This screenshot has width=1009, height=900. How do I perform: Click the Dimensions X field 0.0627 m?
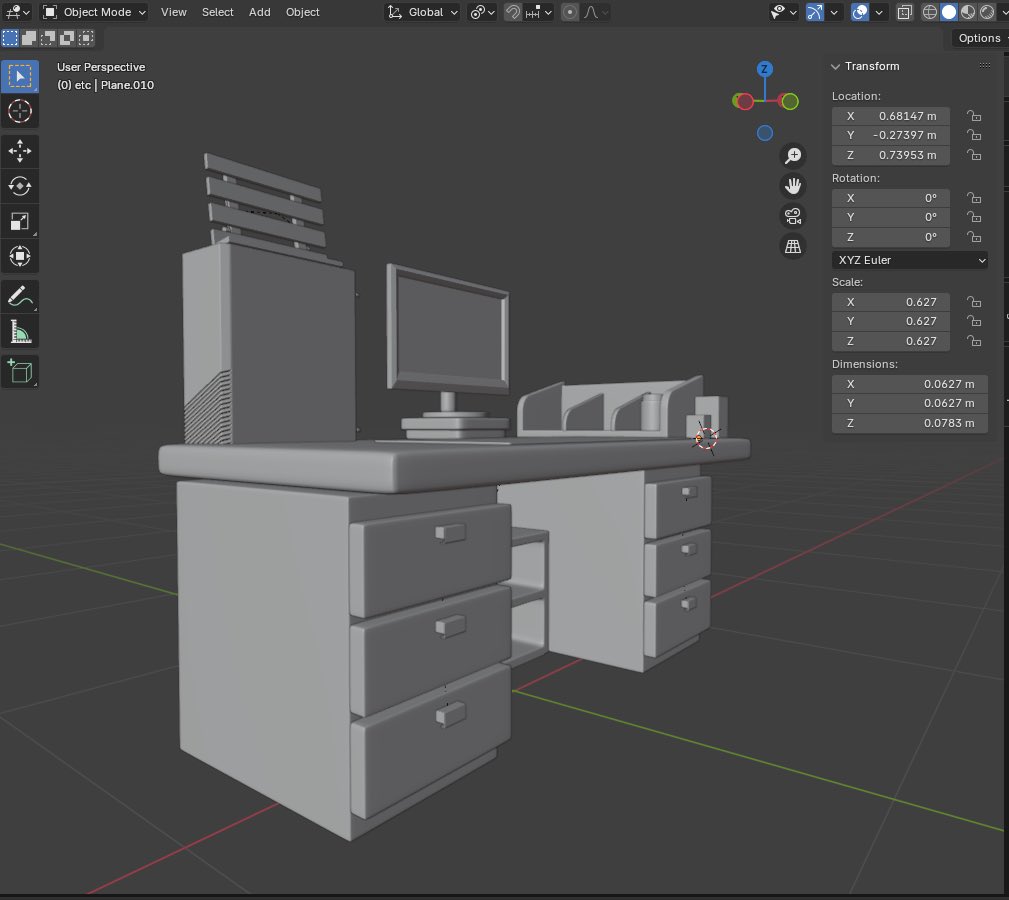909,384
